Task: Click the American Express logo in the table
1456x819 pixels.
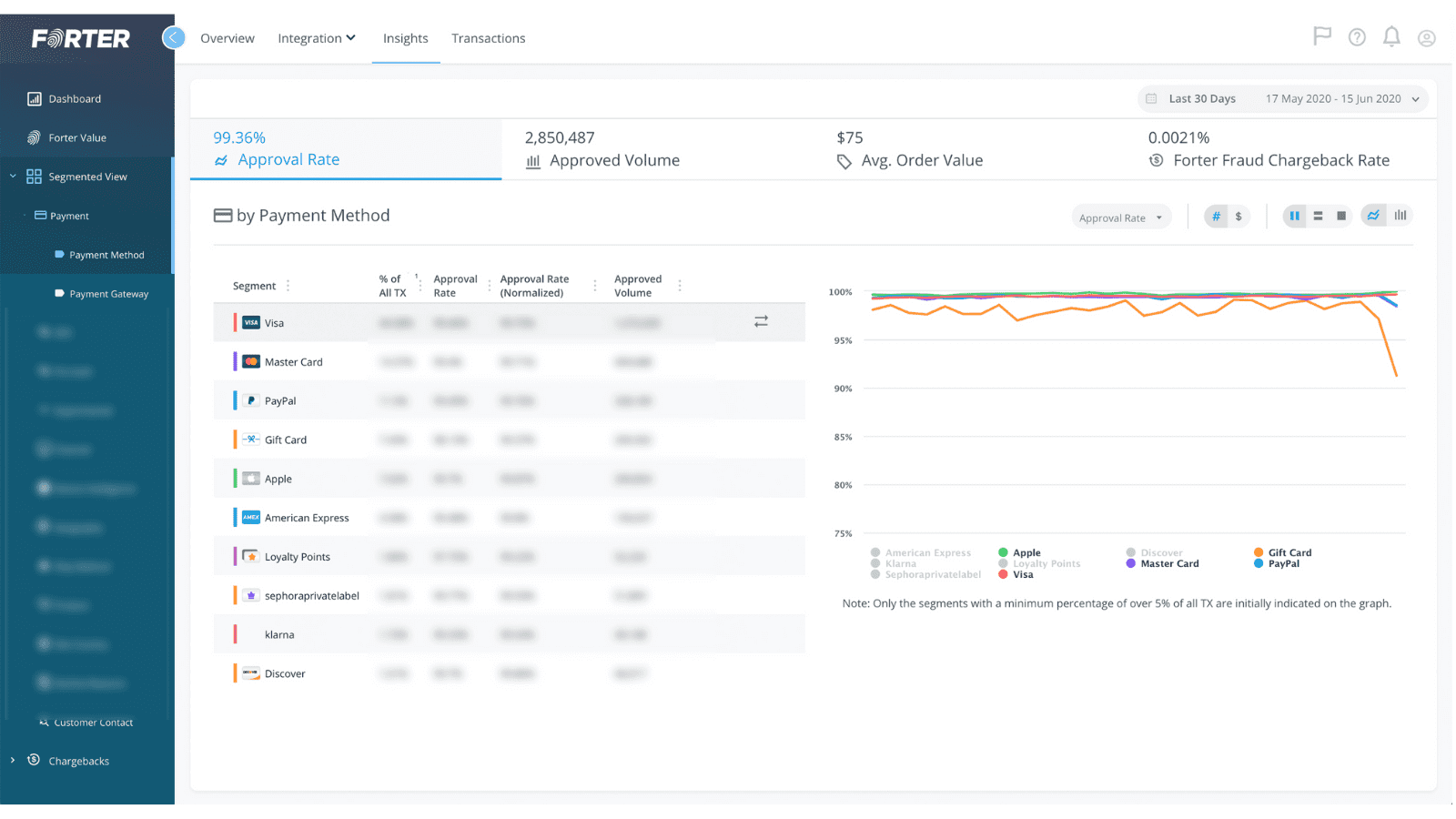Action: (251, 517)
